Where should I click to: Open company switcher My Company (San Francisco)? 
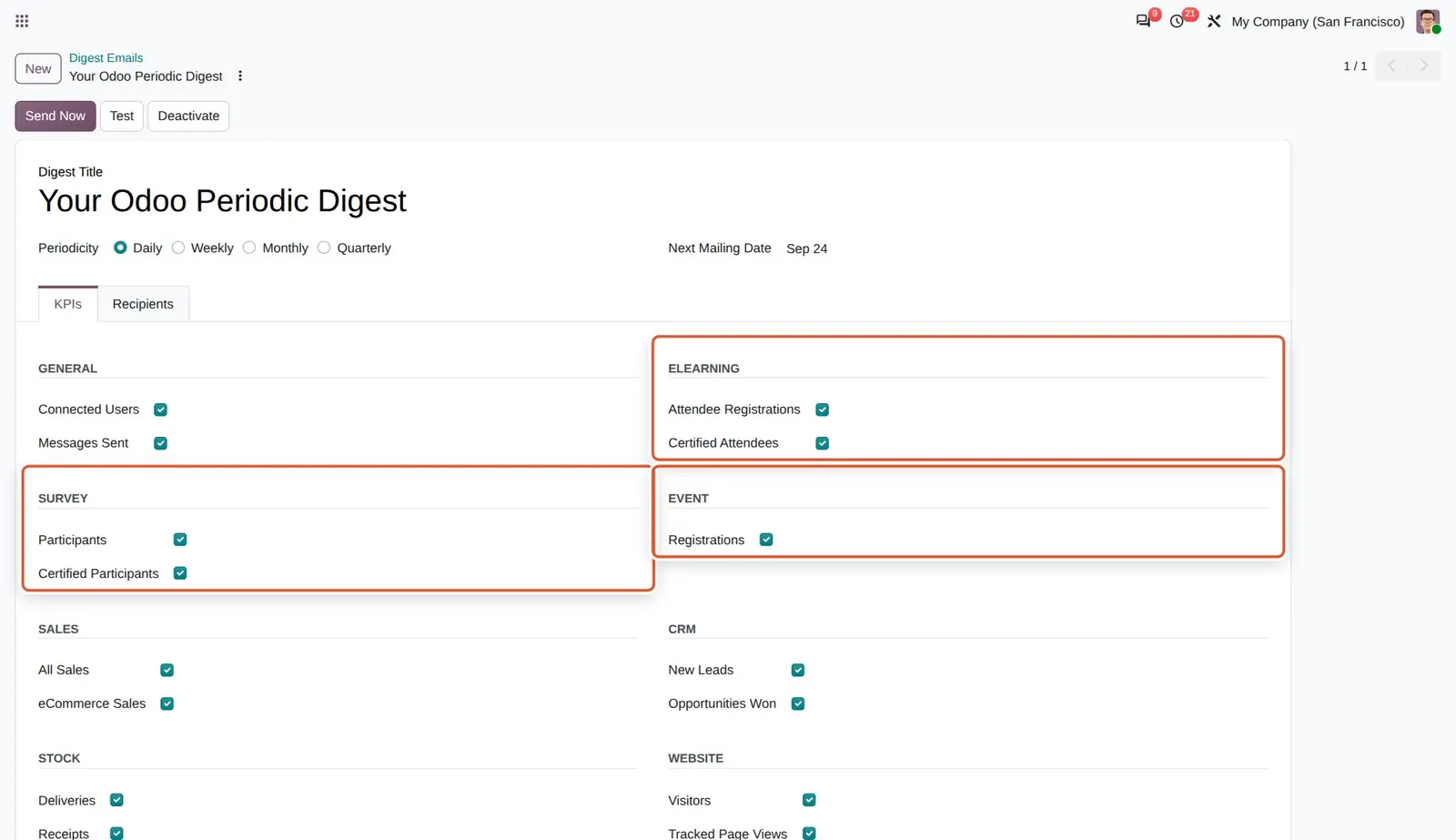tap(1318, 22)
